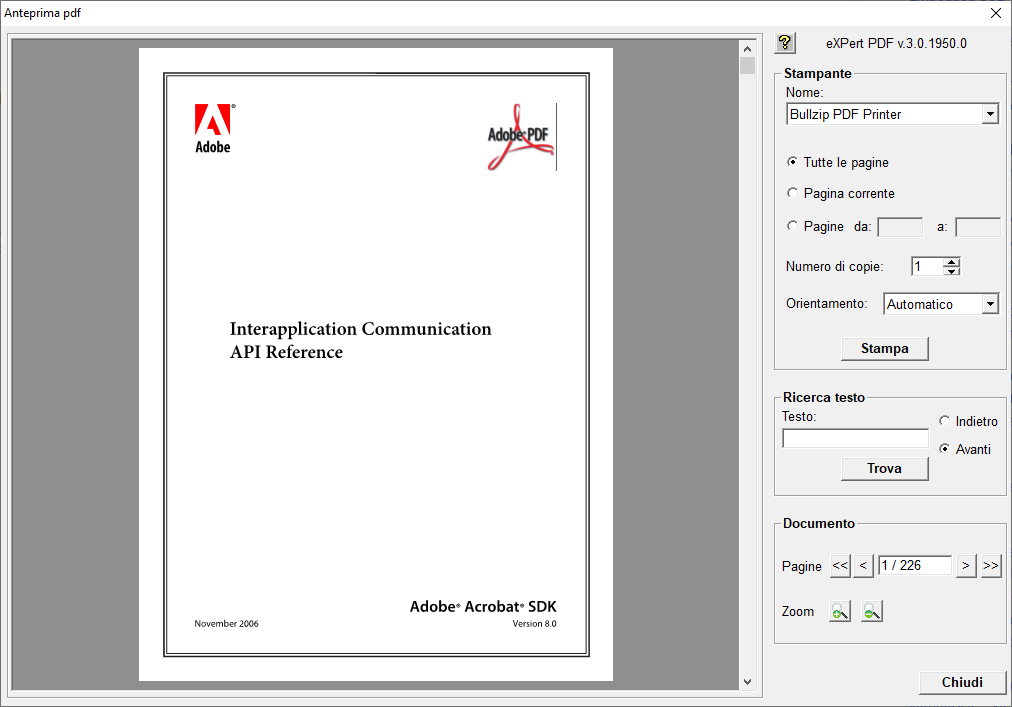1012x707 pixels.
Task: Increase the Numero di copie value
Action: 952,262
